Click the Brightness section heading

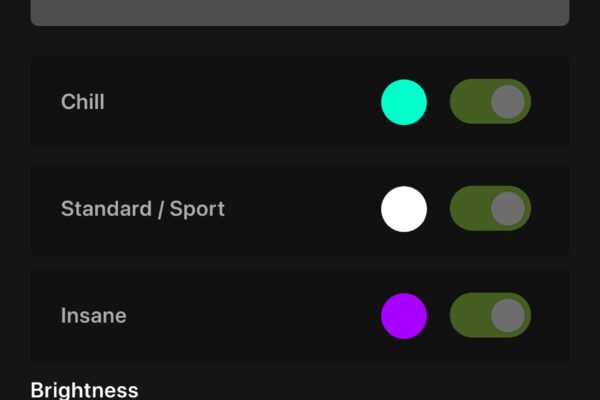click(84, 389)
